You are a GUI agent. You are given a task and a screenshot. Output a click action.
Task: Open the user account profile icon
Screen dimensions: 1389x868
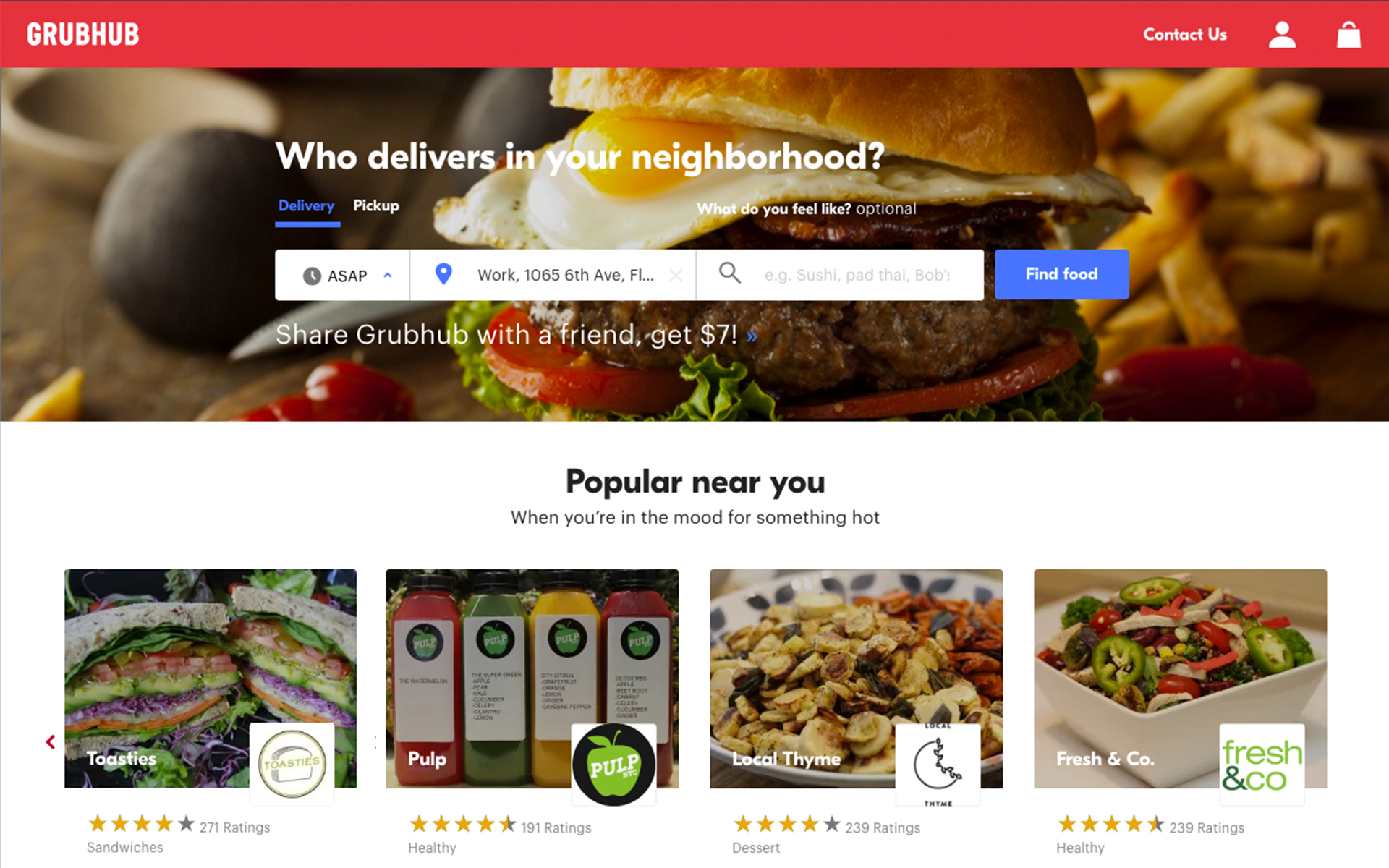[1282, 34]
